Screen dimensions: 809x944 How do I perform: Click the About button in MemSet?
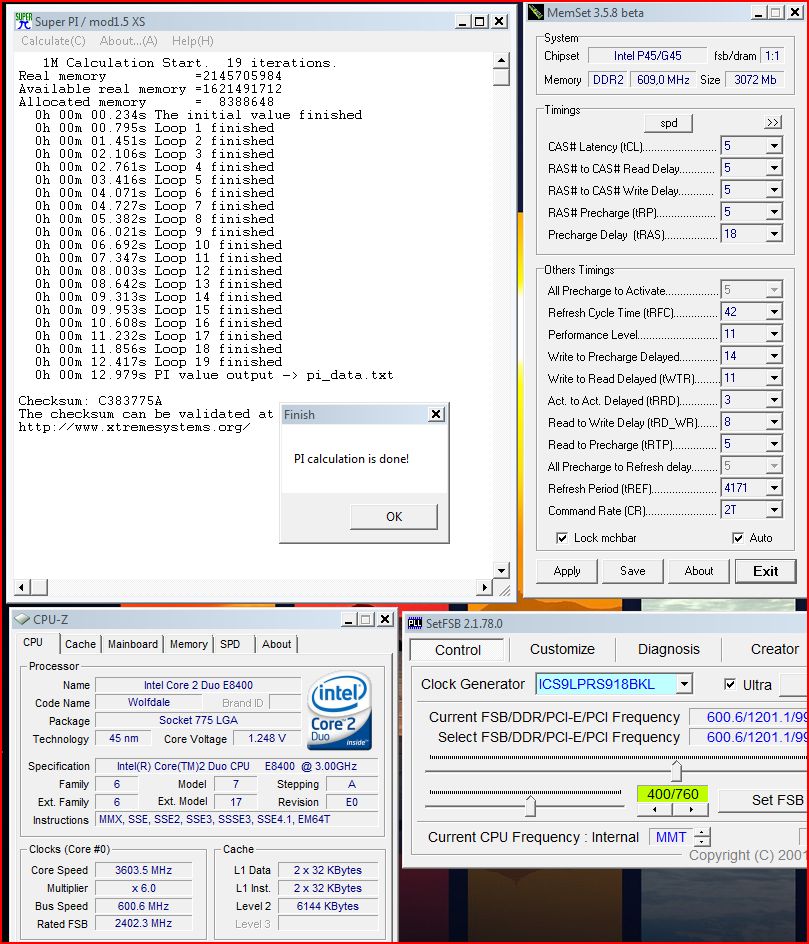tap(699, 571)
